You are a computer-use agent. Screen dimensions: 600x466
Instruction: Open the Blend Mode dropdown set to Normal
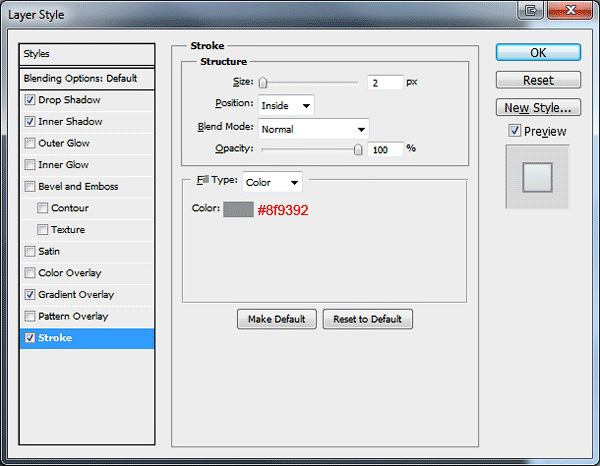pyautogui.click(x=314, y=129)
